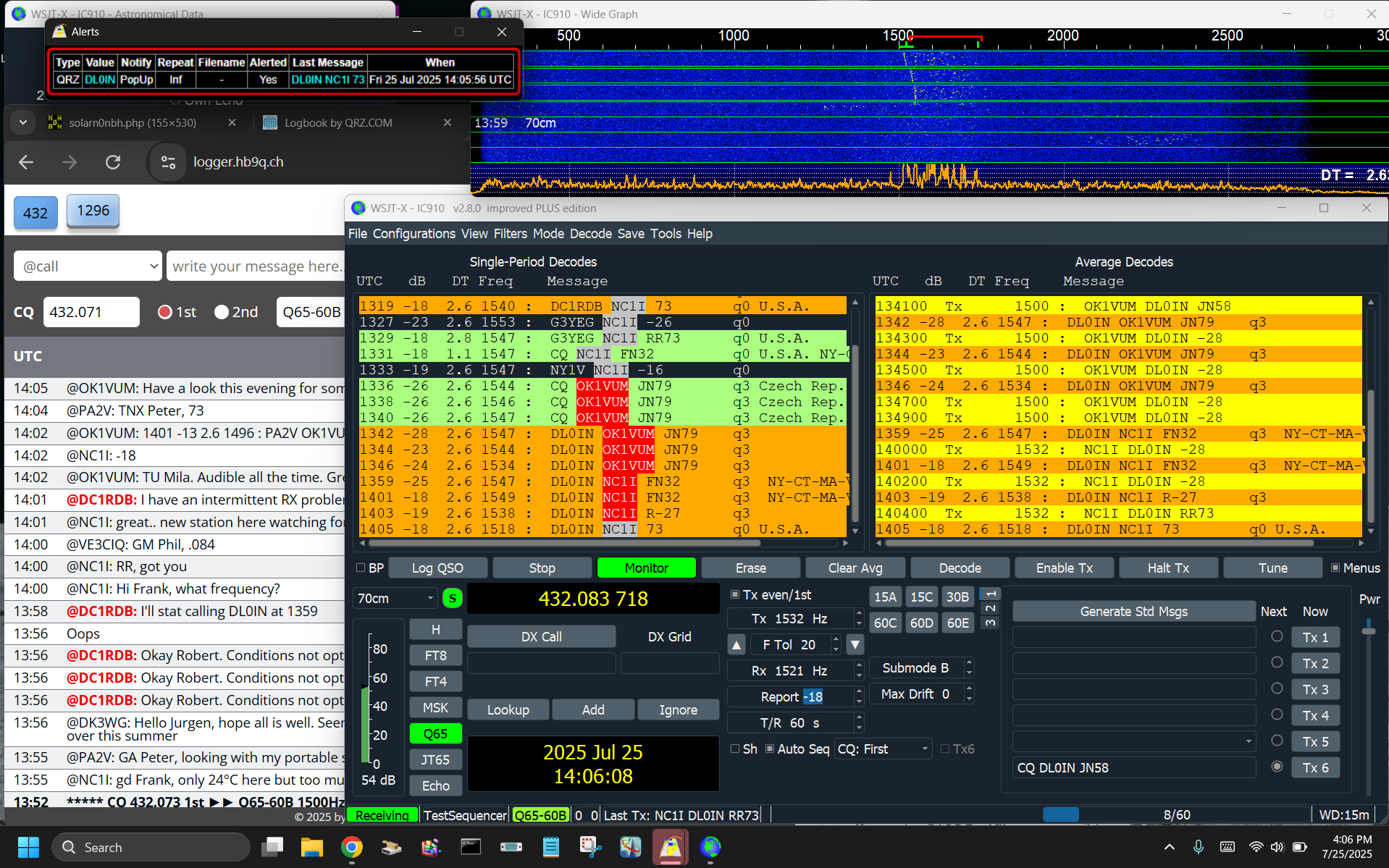1389x868 pixels.
Task: Open the @call dropdown in logger
Action: click(88, 266)
